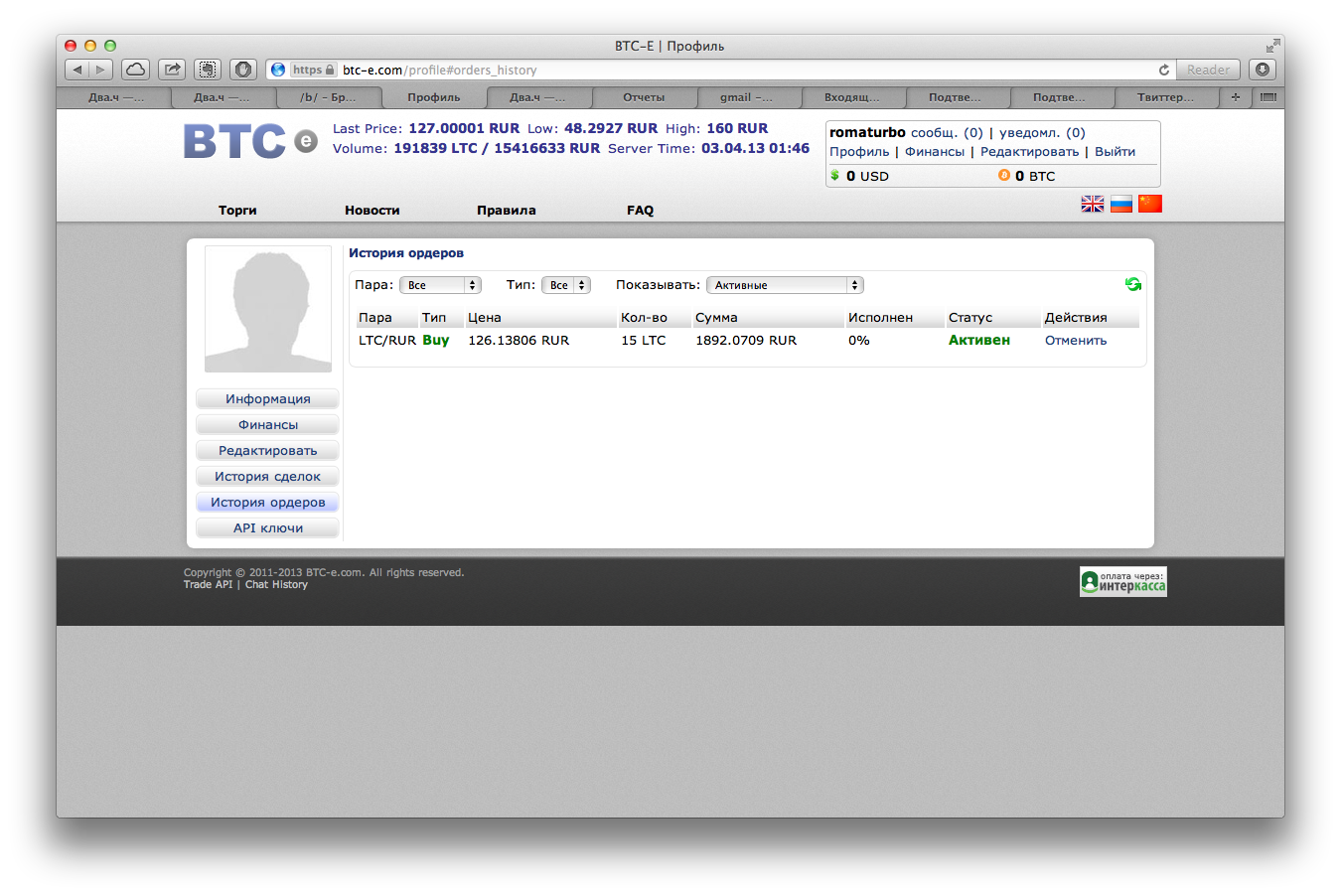
Task: Switch to the /b/ – Бр... tab
Action: pyautogui.click(x=328, y=97)
